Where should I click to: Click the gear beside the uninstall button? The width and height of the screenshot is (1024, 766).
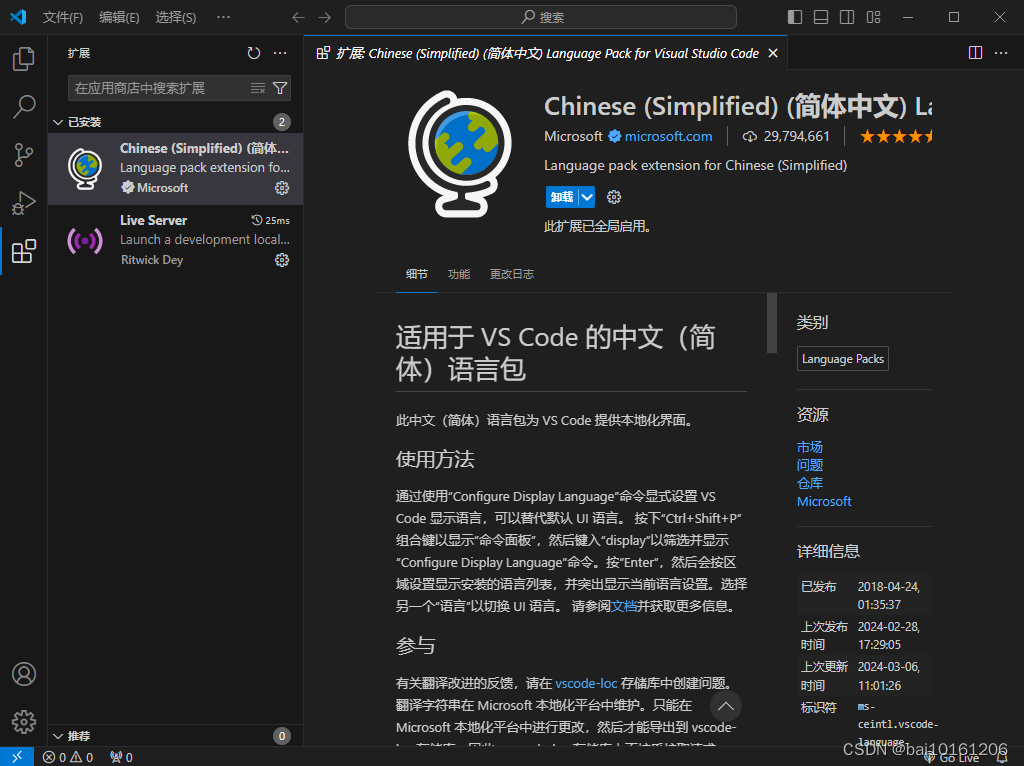(x=614, y=197)
